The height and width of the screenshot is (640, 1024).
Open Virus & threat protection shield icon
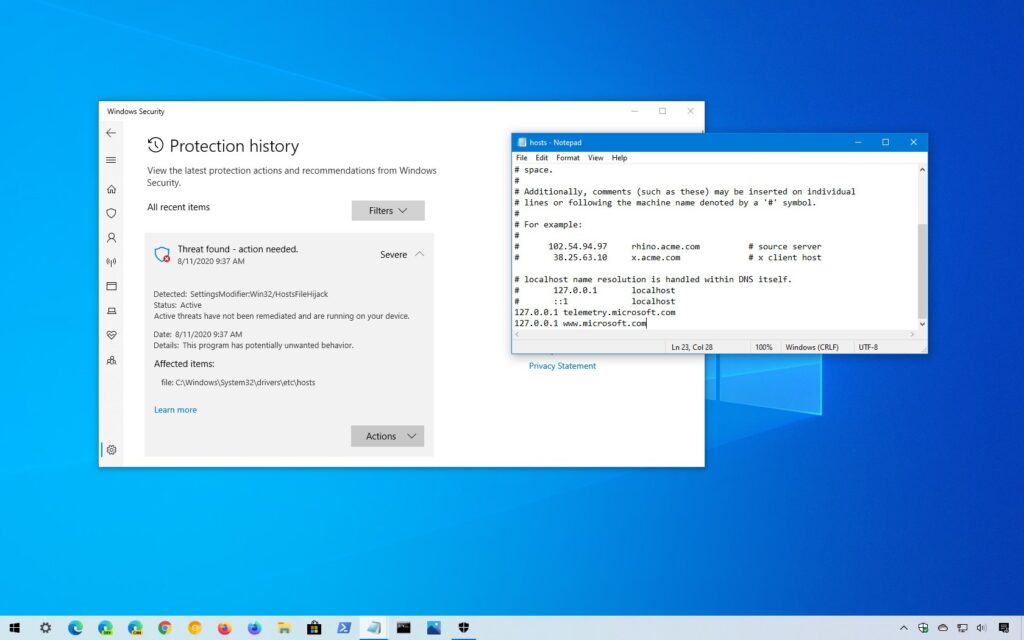(x=111, y=213)
